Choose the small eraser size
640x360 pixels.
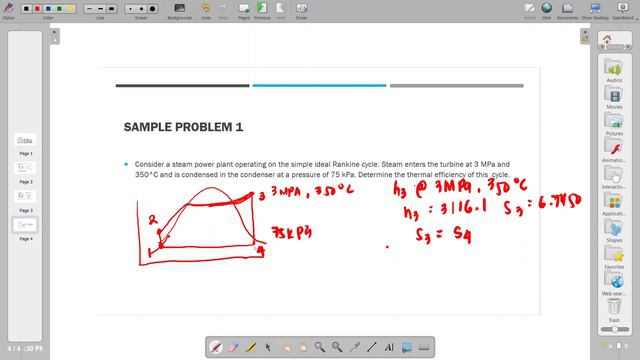[131, 8]
